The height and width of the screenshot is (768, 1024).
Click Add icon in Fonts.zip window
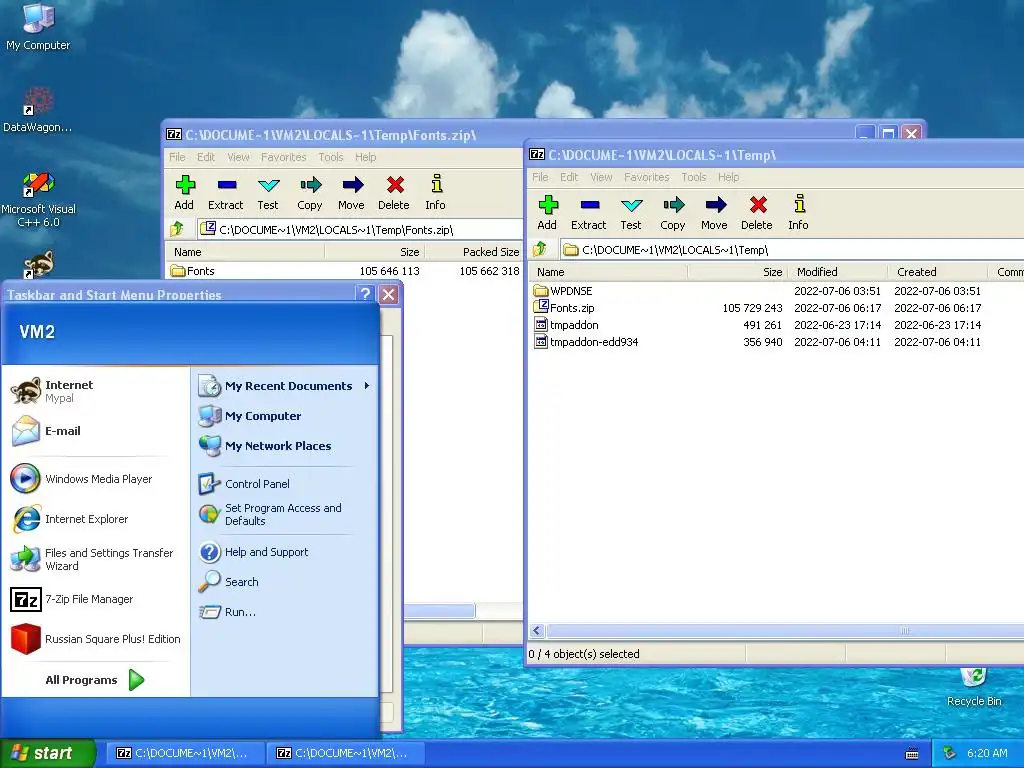pos(185,185)
